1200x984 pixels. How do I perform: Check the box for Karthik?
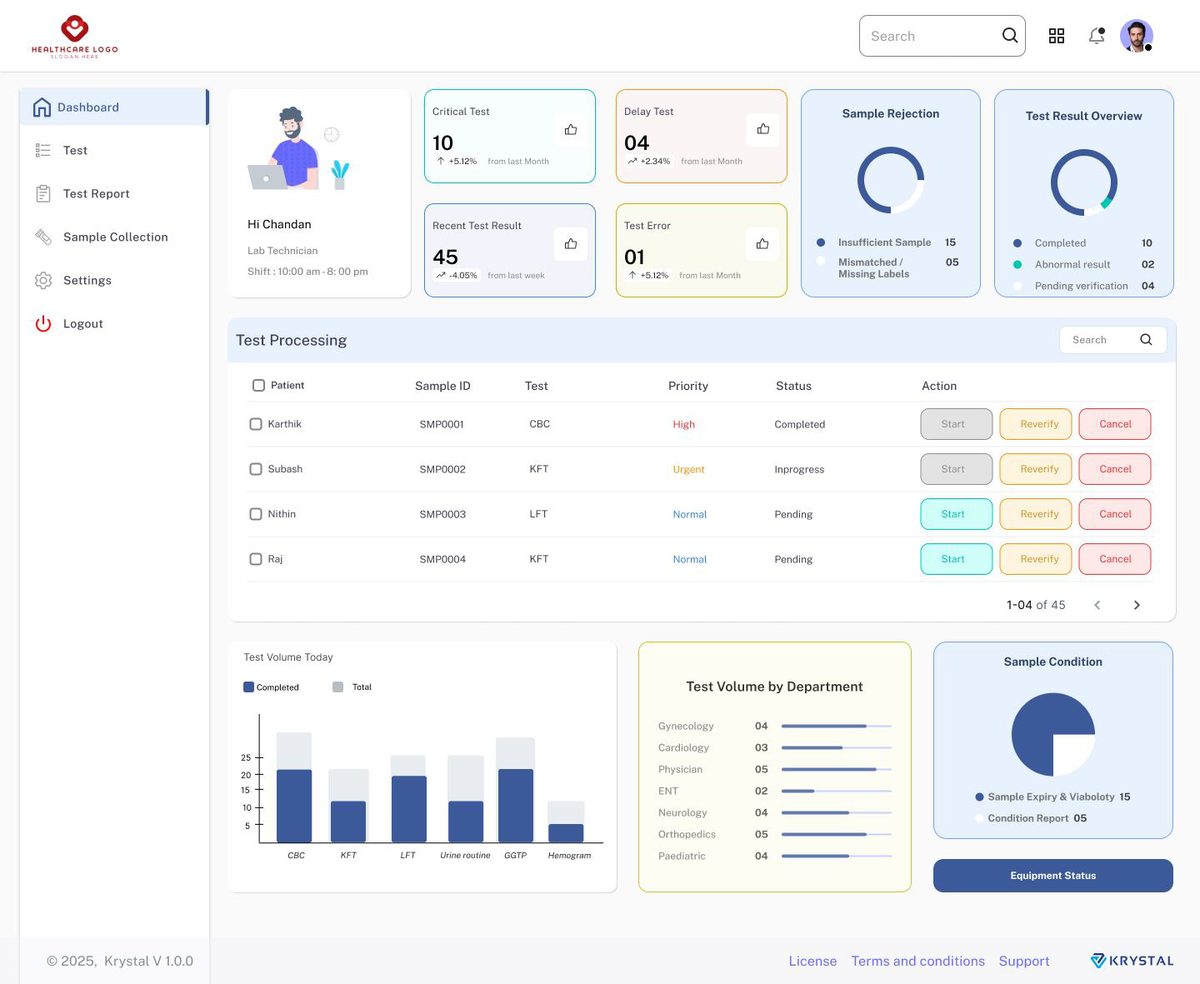click(256, 424)
